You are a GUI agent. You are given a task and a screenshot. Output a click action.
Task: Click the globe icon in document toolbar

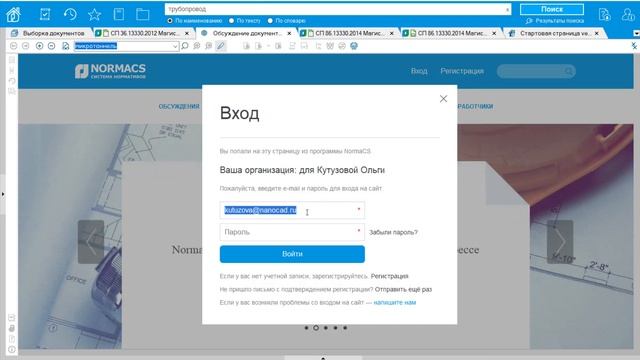354,46
